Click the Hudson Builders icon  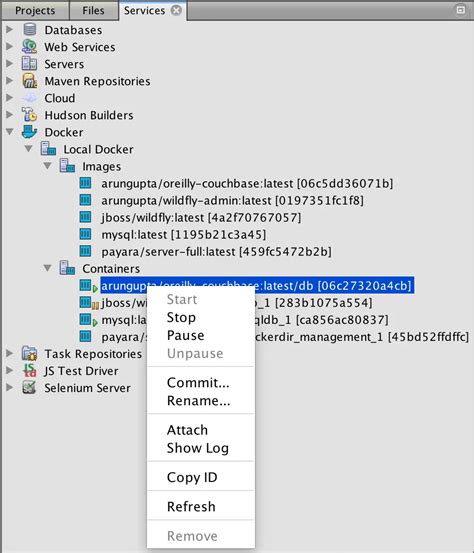tap(29, 115)
